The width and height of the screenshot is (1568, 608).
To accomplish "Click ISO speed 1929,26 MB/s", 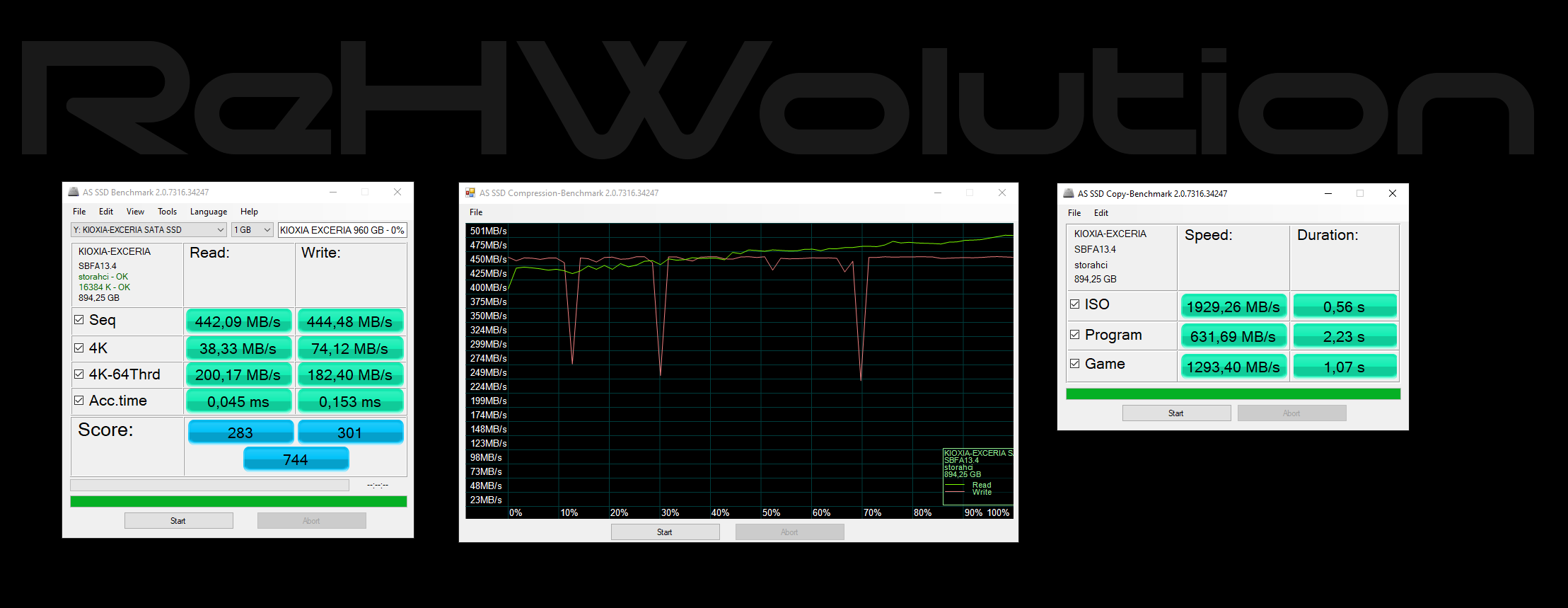I will click(x=1233, y=306).
